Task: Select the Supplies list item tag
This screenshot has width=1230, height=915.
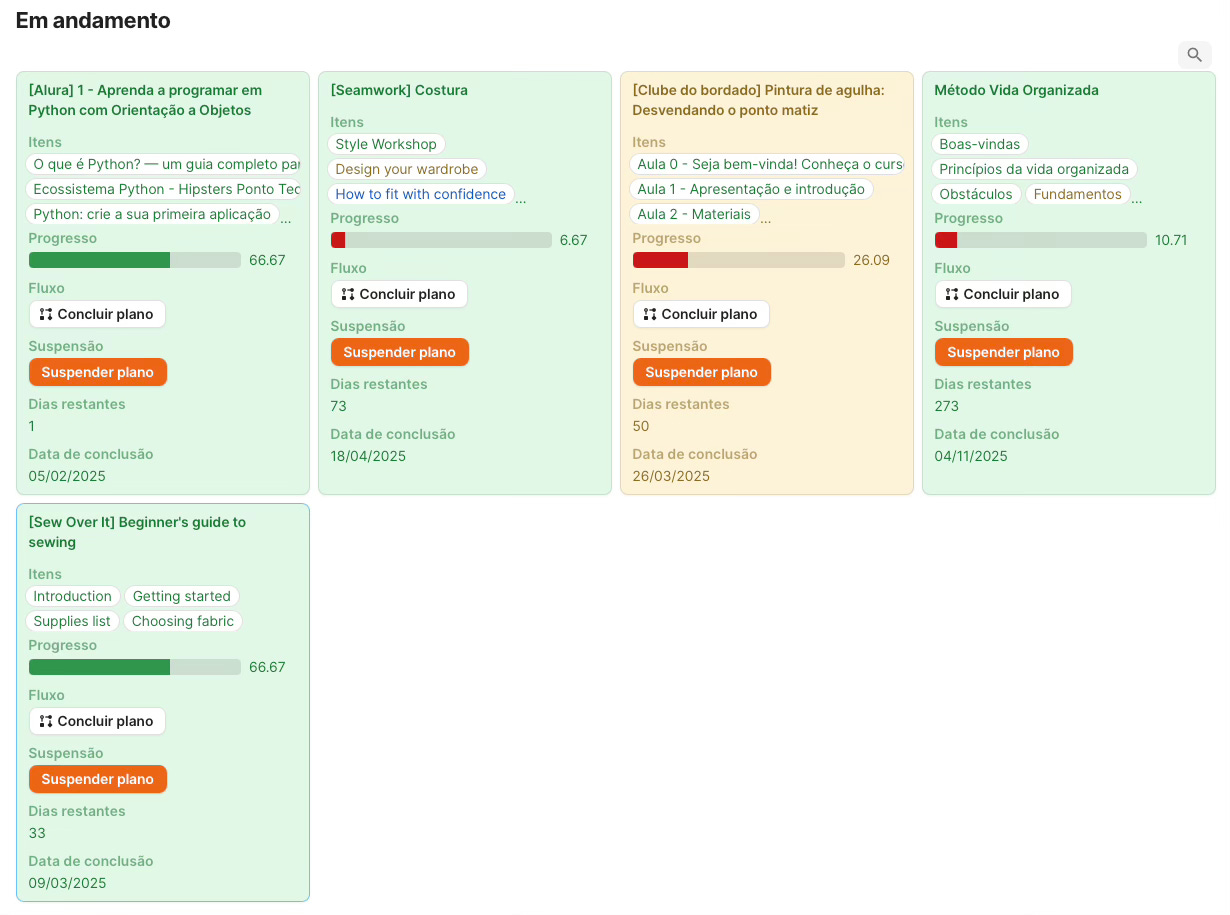Action: pos(72,621)
